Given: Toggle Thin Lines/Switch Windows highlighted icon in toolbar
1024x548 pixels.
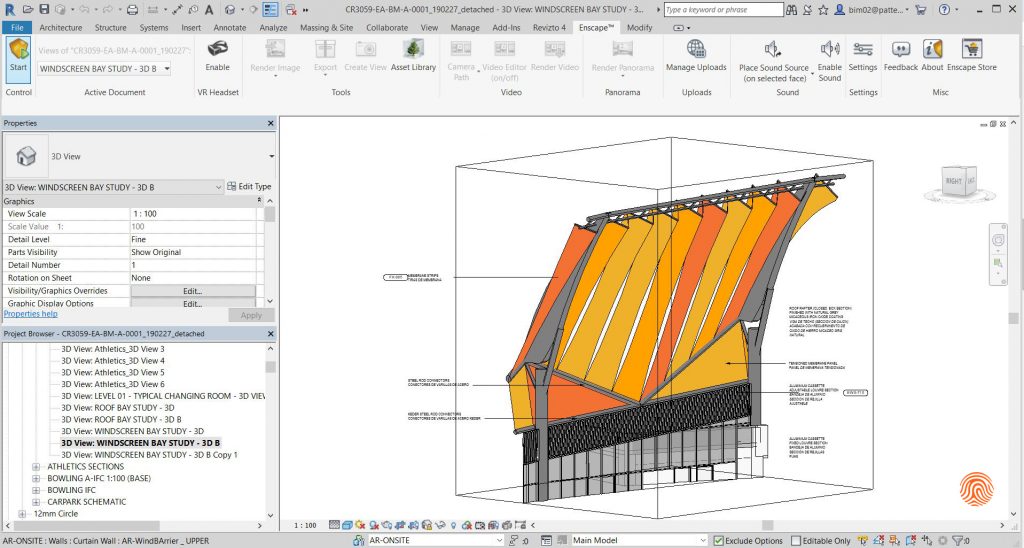Looking at the screenshot, I should coord(270,10).
